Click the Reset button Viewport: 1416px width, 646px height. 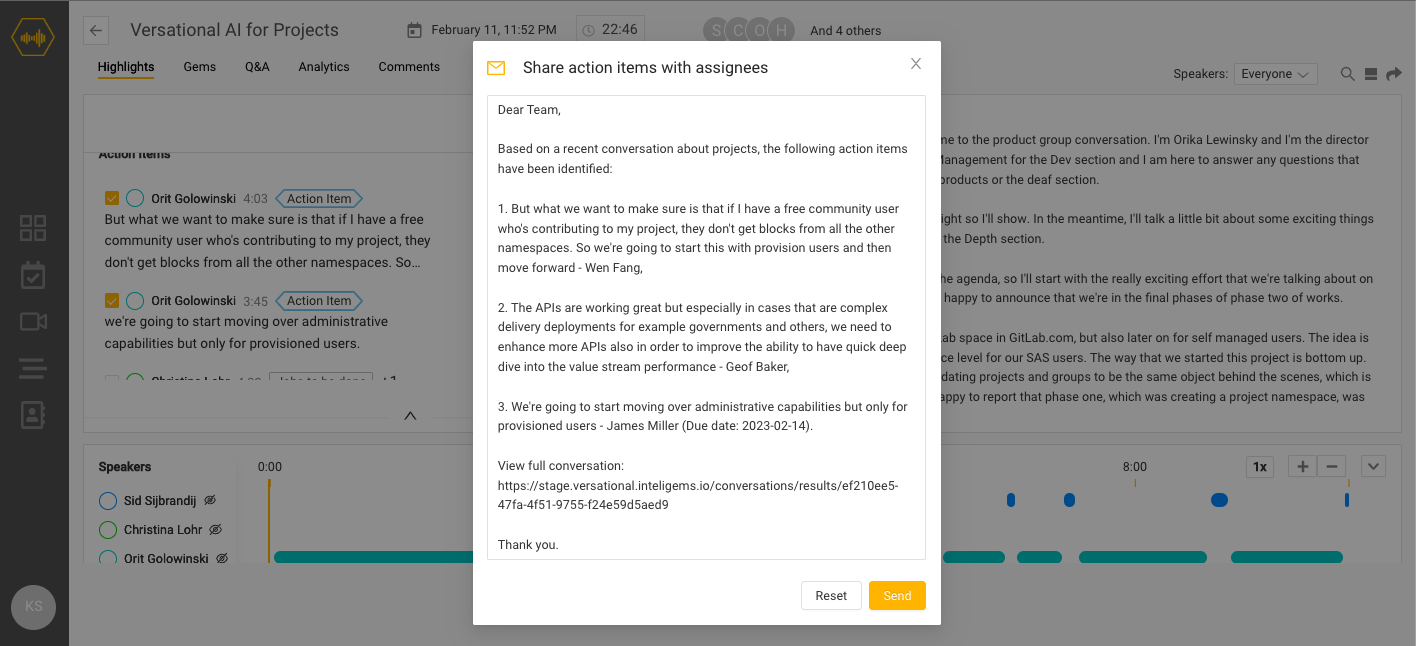point(831,595)
